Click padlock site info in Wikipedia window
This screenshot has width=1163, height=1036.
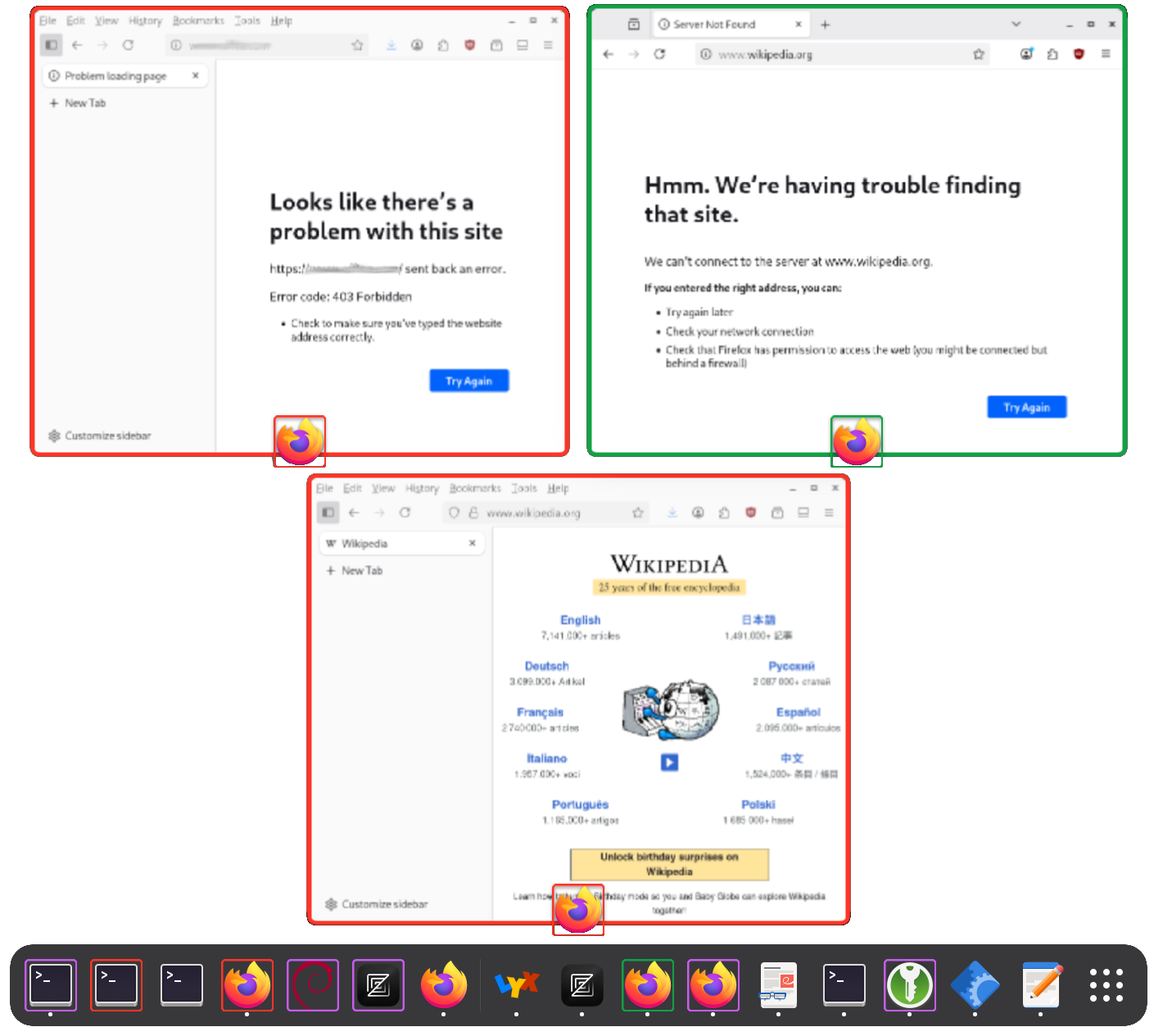[473, 513]
